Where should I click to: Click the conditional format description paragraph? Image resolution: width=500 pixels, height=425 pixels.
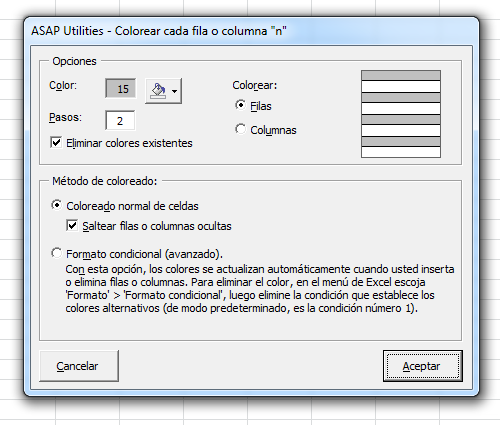[x=260, y=288]
